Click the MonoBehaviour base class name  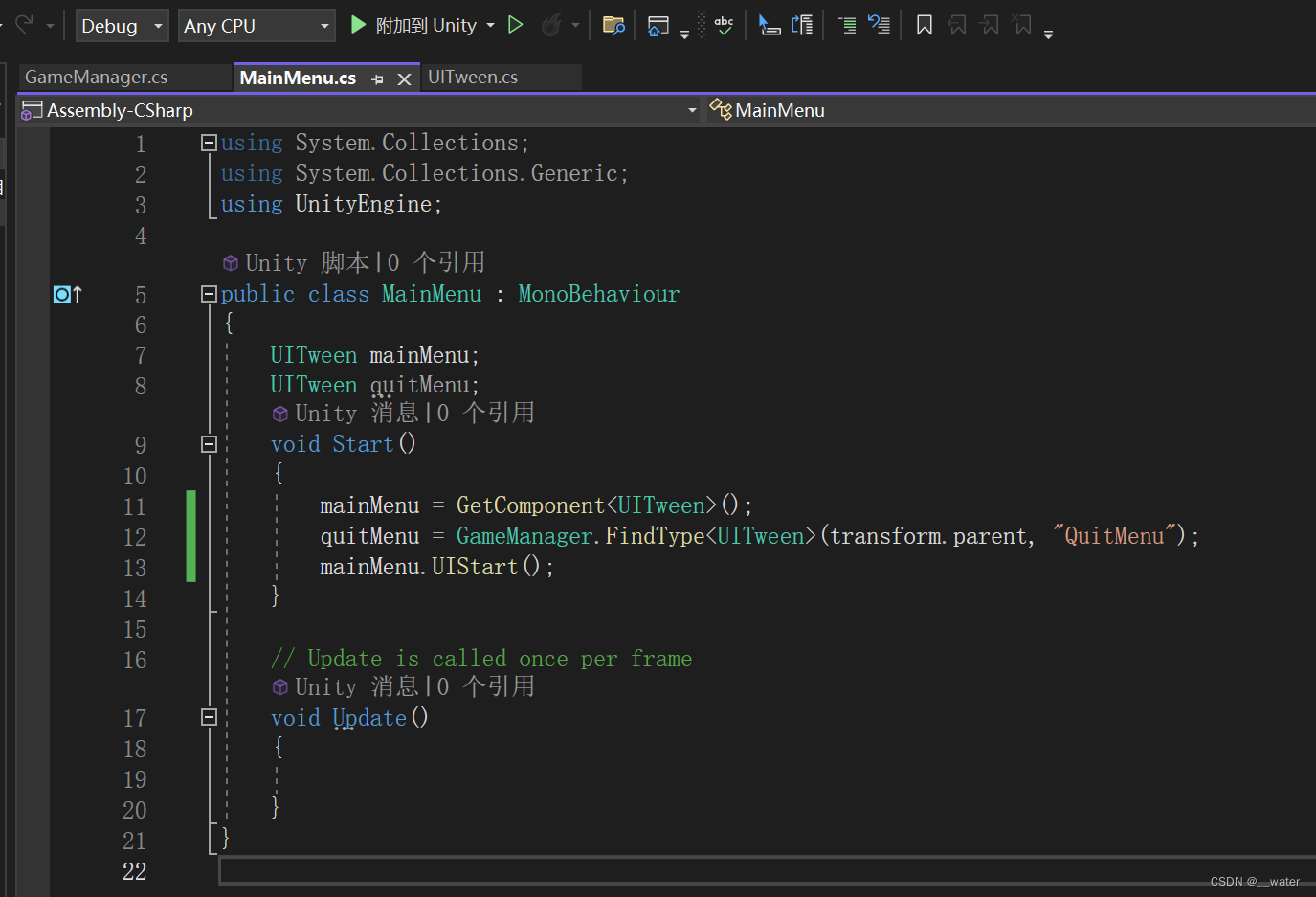coord(599,294)
